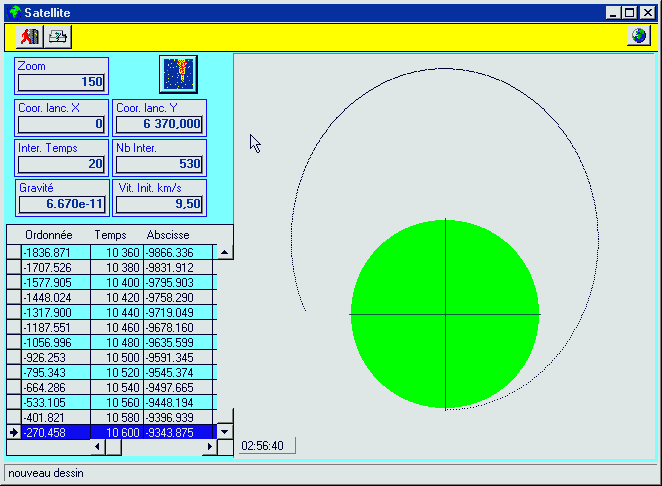The height and width of the screenshot is (486, 662).
Task: Click the Gravité value field
Action: point(62,204)
